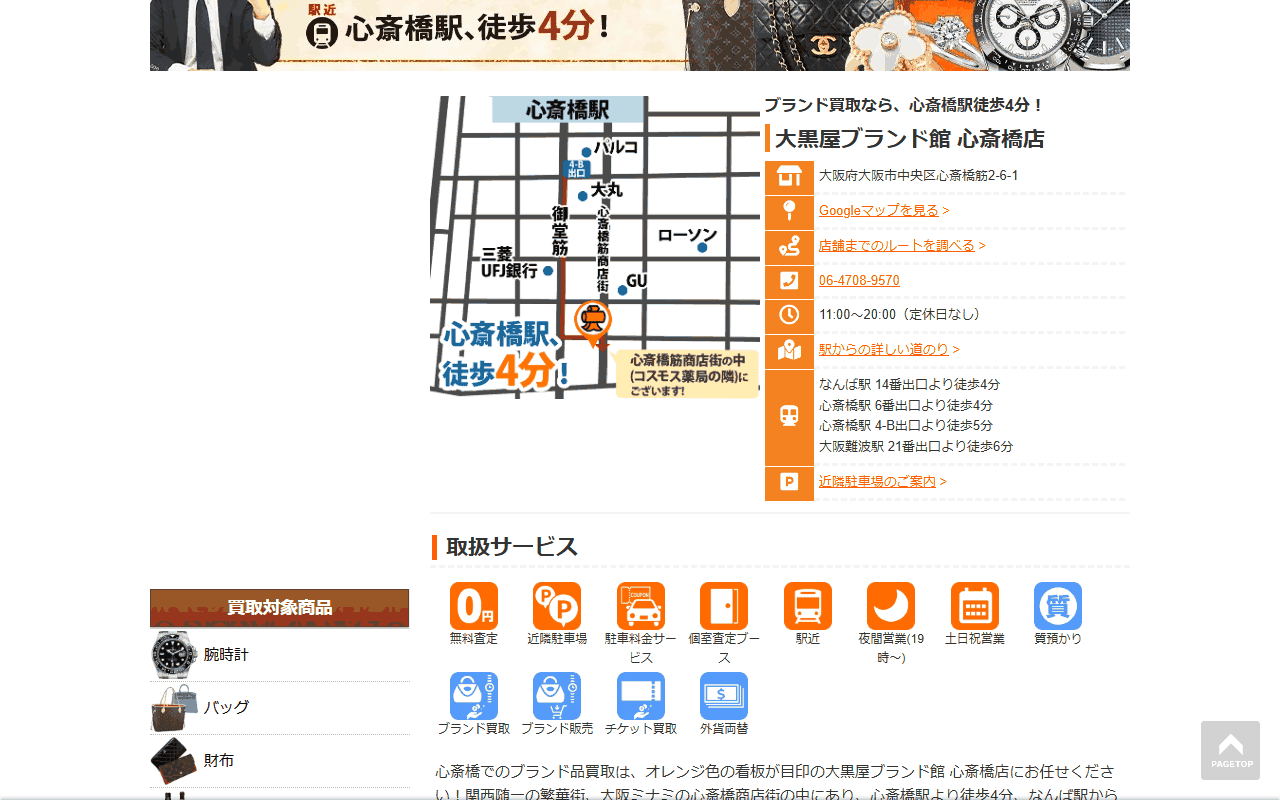Screen dimensions: 1280x800
Task: Click the 外貨両替 currency exchange icon
Action: [x=724, y=696]
